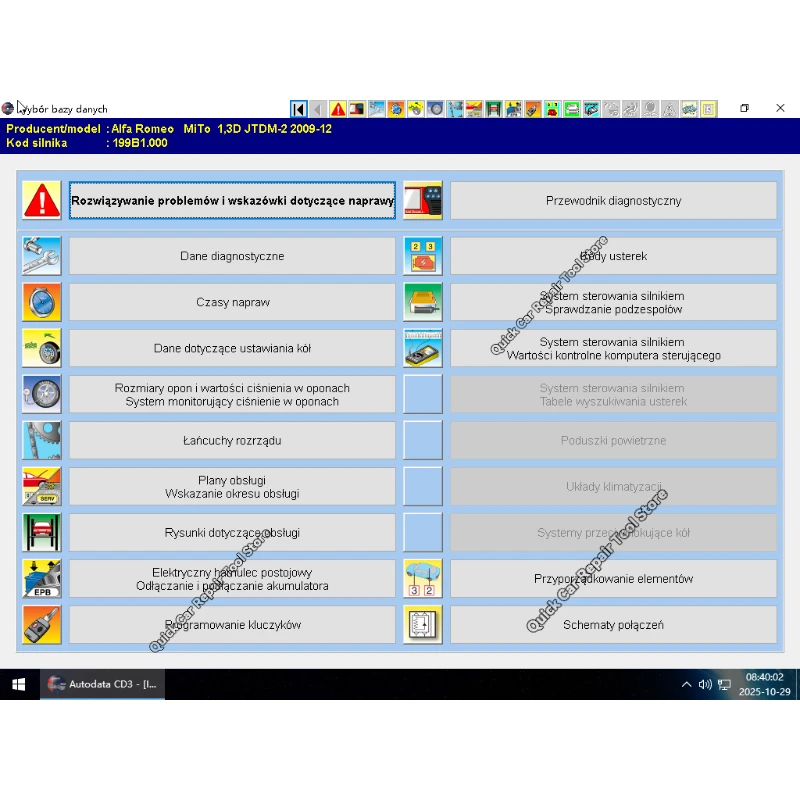Open diagnostic guide from small toolbar icon

coord(357,109)
